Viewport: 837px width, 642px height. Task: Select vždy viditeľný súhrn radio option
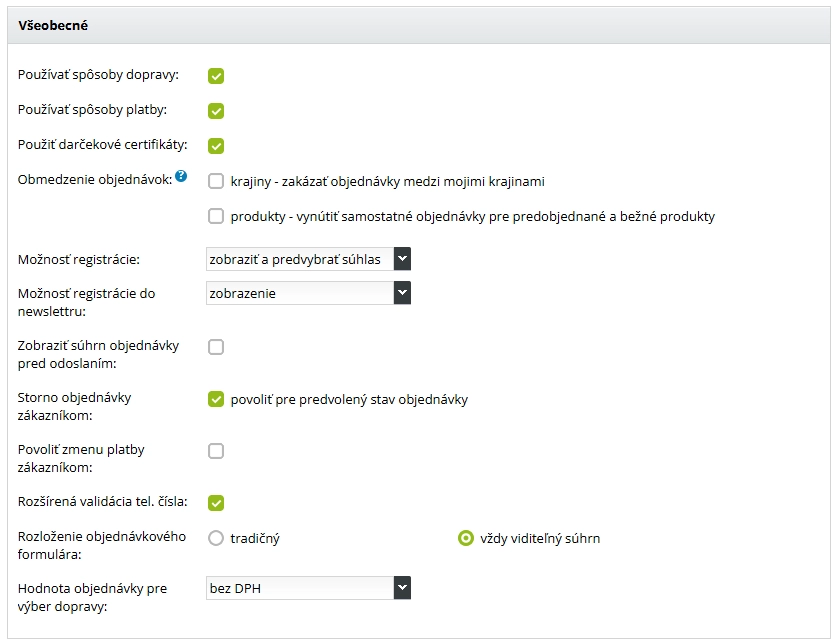[465, 538]
